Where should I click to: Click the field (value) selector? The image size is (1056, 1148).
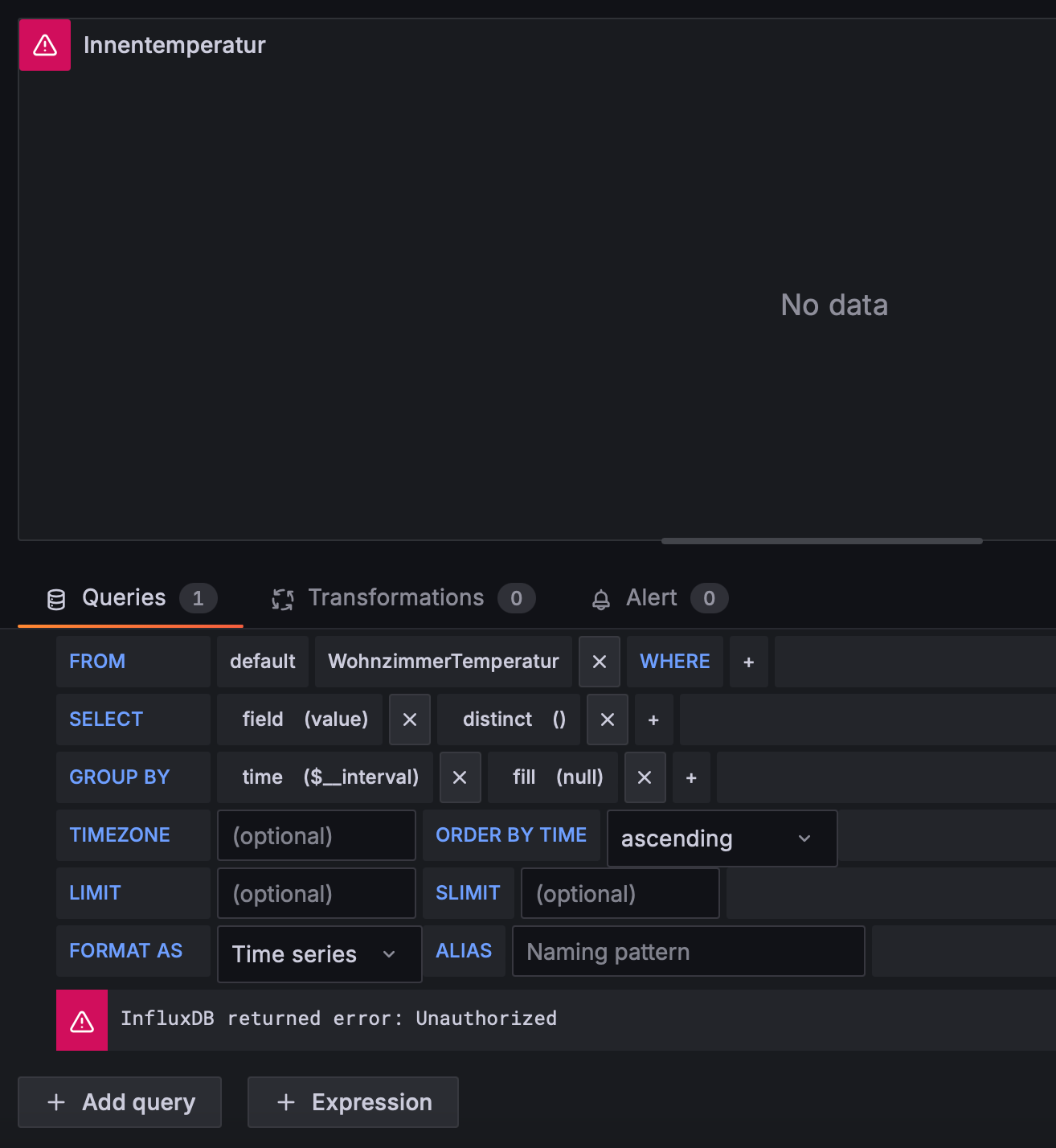pos(300,720)
